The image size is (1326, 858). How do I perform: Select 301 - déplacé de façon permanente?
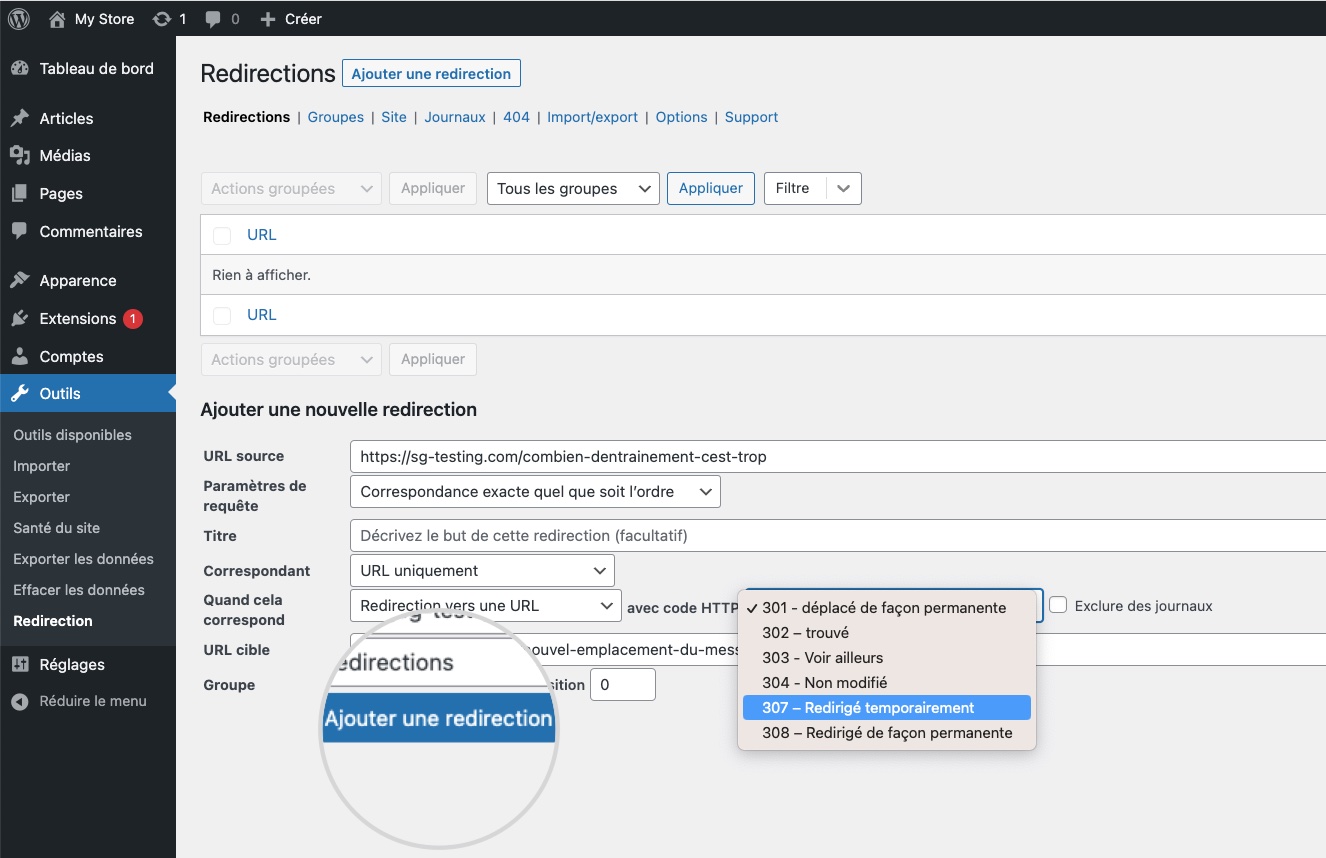pos(887,608)
